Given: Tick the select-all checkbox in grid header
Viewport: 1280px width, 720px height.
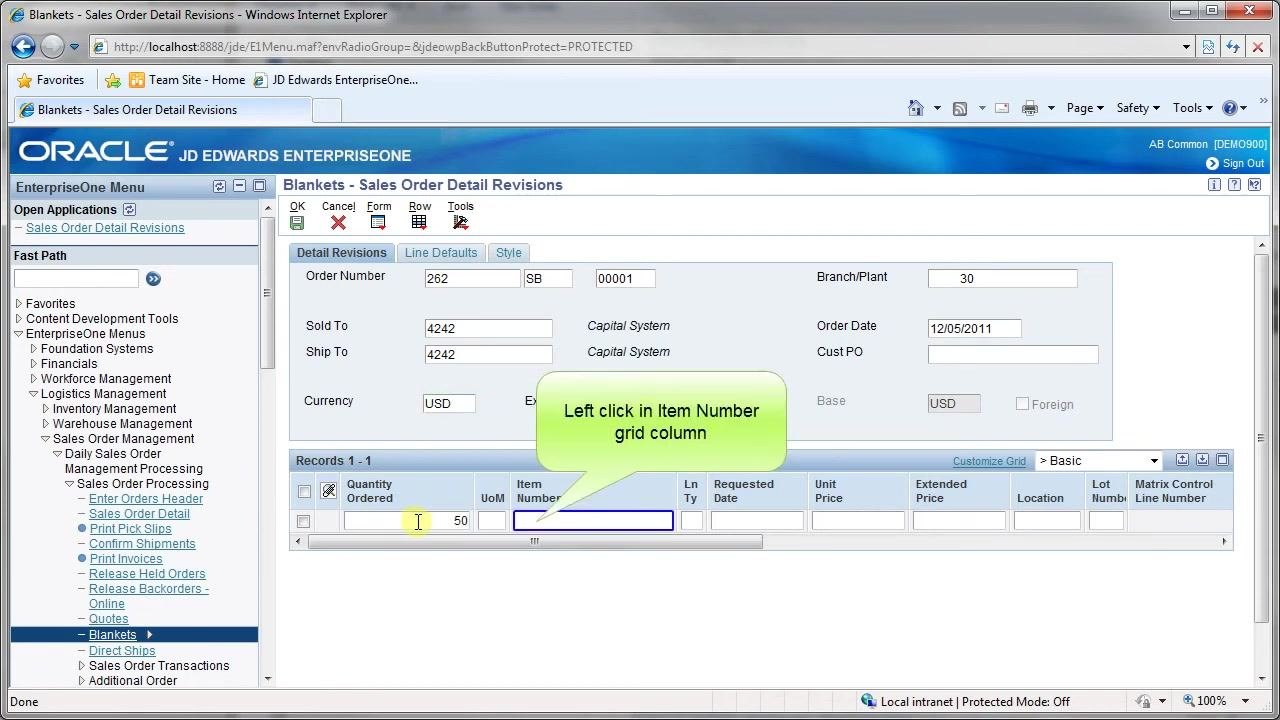Looking at the screenshot, I should pos(304,491).
